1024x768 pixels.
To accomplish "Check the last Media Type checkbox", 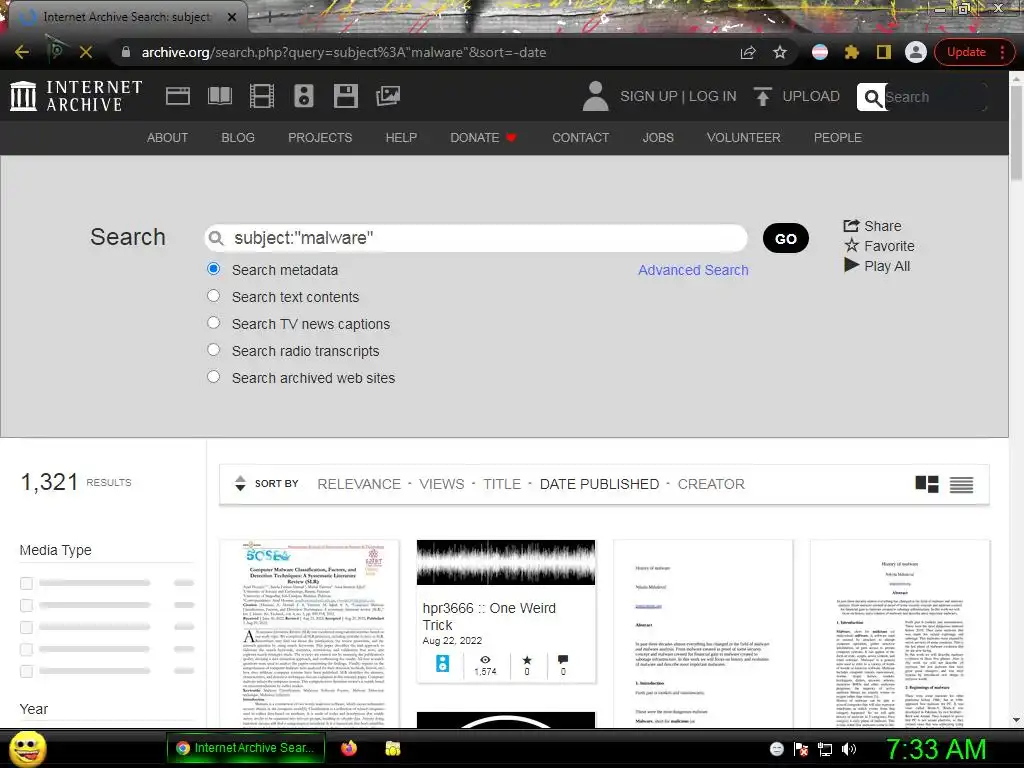I will (x=26, y=671).
